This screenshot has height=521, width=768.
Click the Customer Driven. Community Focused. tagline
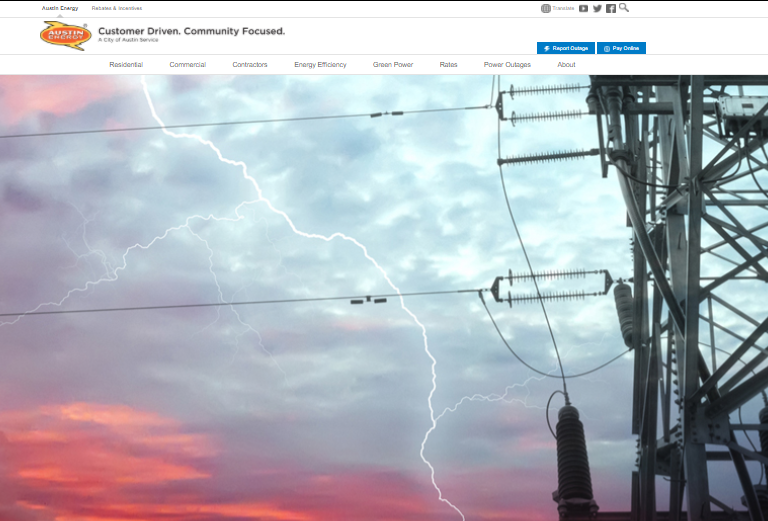point(191,31)
